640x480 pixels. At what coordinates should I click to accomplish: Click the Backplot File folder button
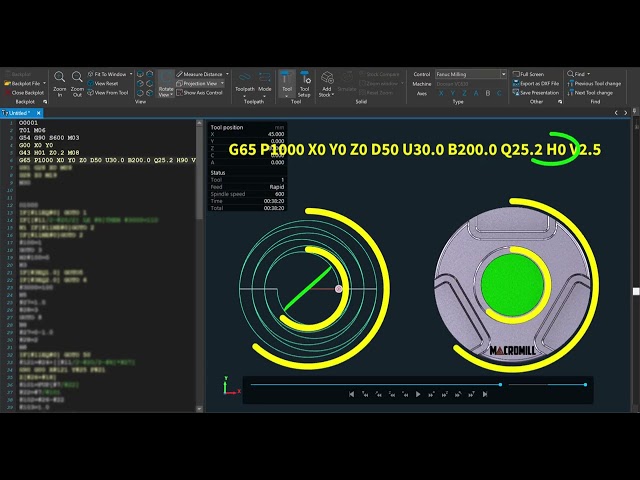pos(22,83)
